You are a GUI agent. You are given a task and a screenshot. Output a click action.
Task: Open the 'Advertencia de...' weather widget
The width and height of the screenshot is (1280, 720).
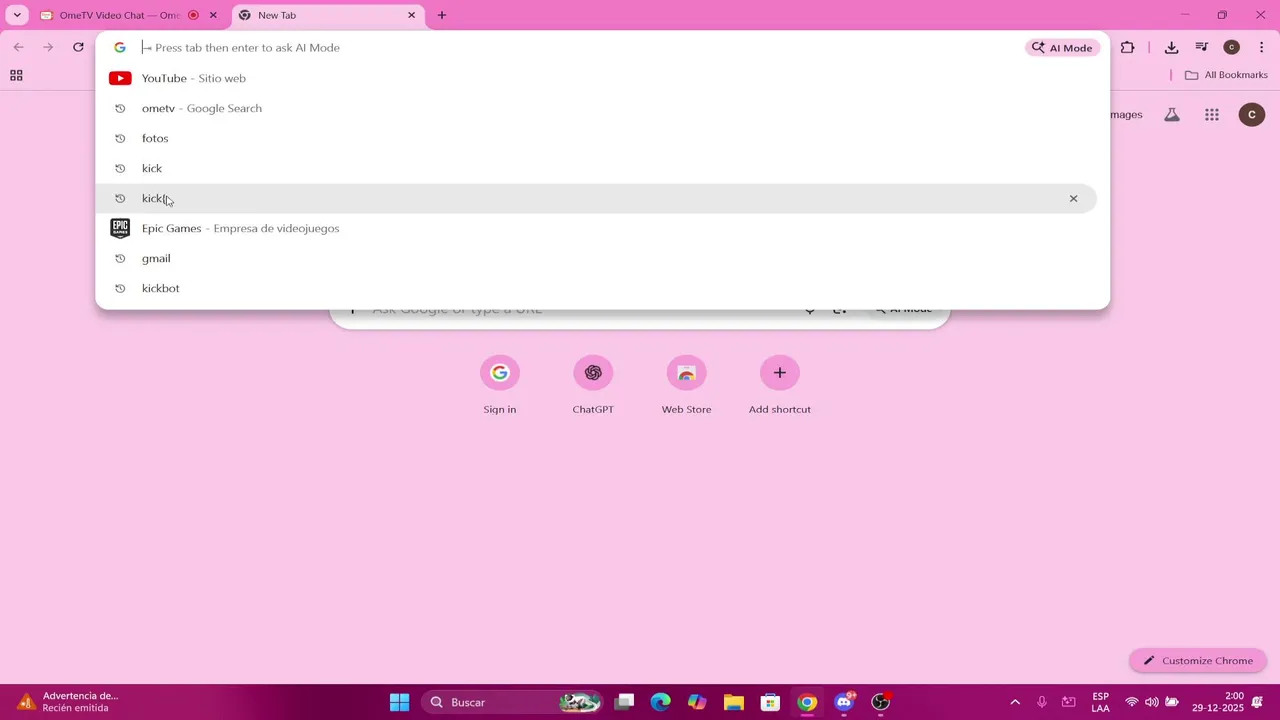click(x=68, y=702)
